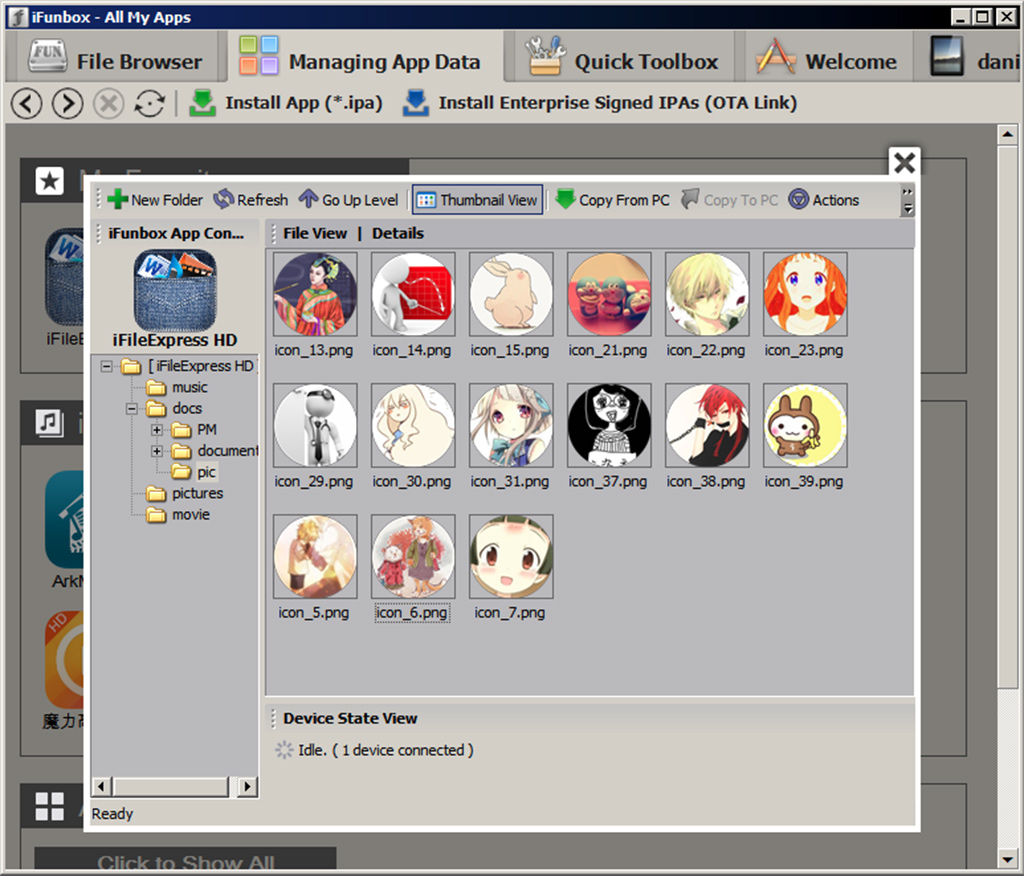Navigate forward with the right arrow
This screenshot has width=1024, height=876.
coord(67,103)
